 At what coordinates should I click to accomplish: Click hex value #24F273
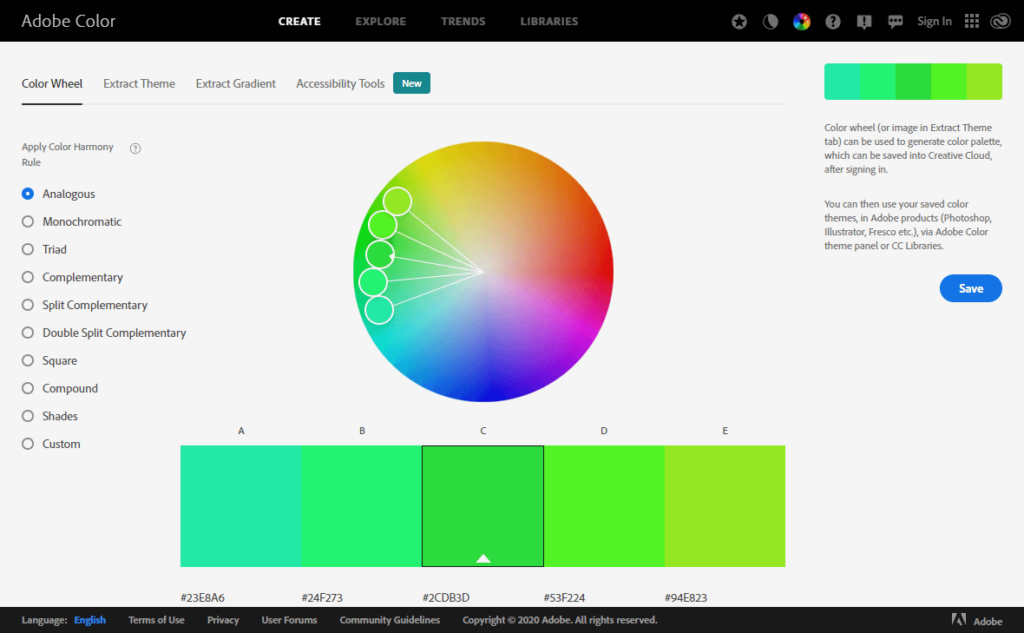tap(322, 598)
